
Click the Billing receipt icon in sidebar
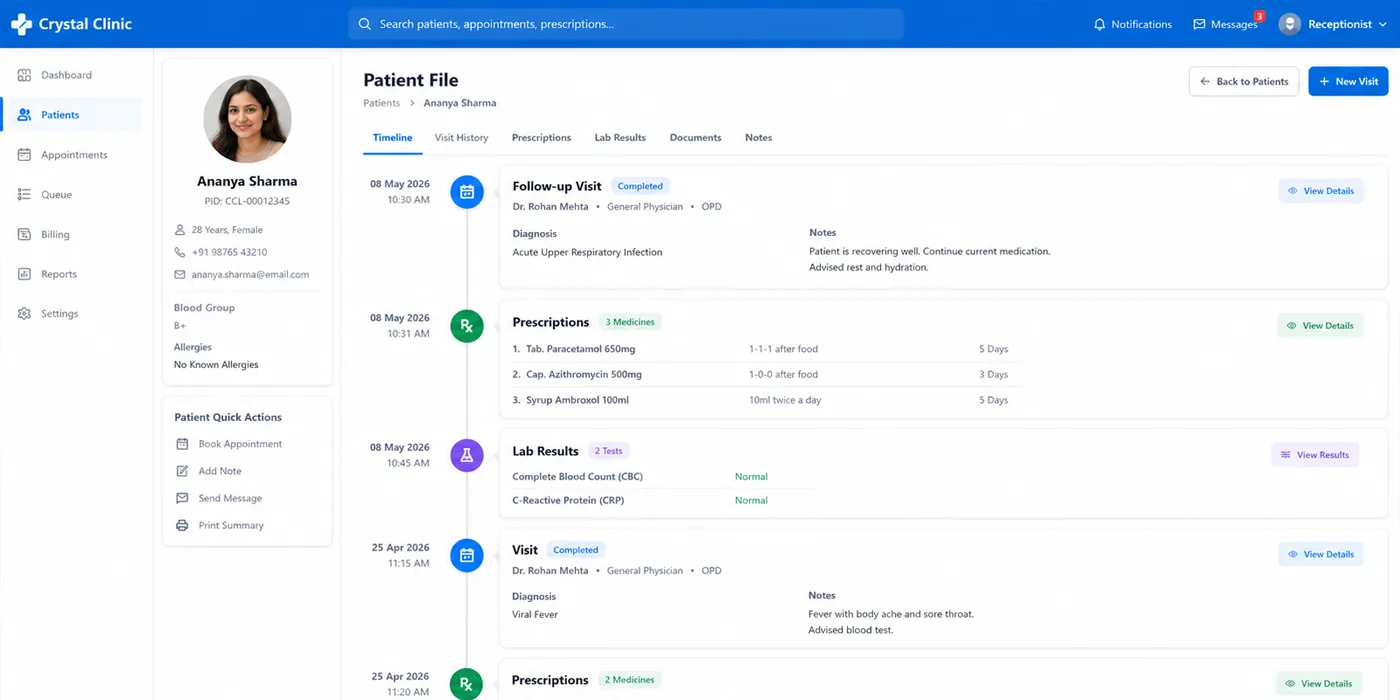pos(24,234)
